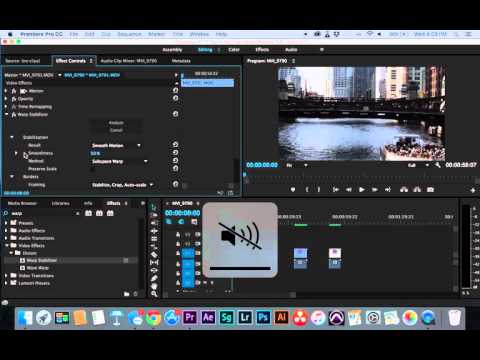Collapse the Warp Stabilizer effect

[6, 114]
